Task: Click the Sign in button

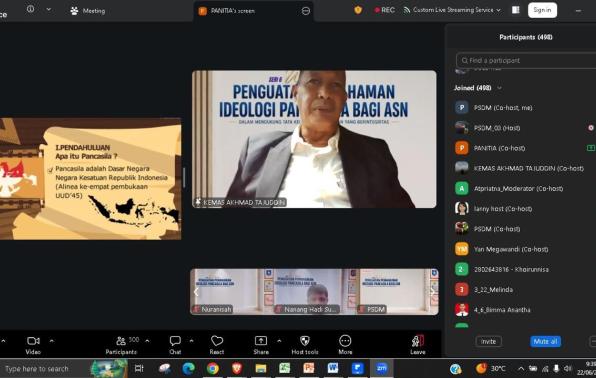Action: coord(542,10)
